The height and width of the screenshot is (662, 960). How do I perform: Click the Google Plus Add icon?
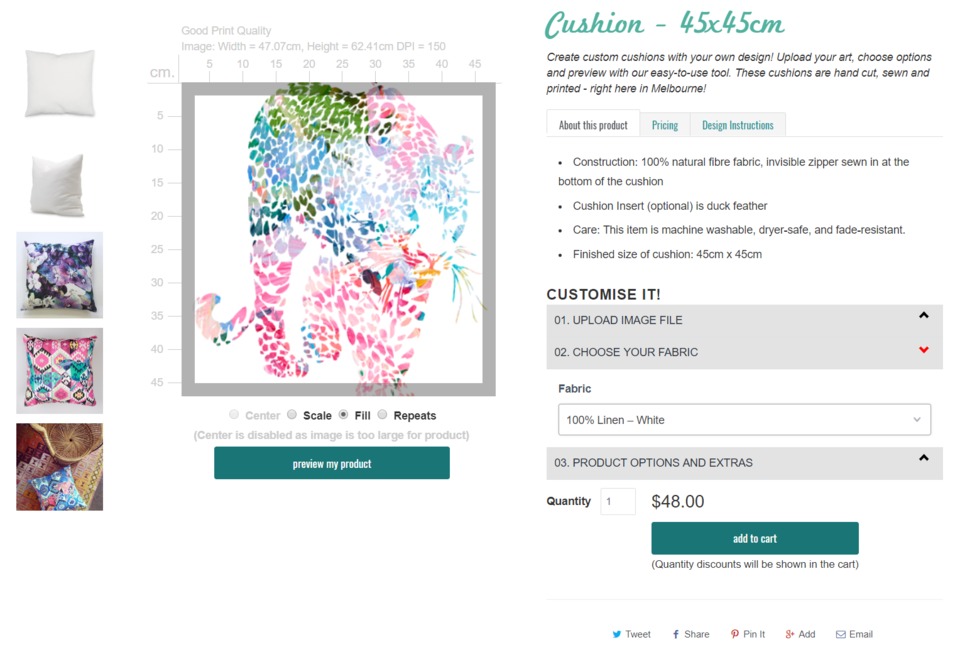790,634
